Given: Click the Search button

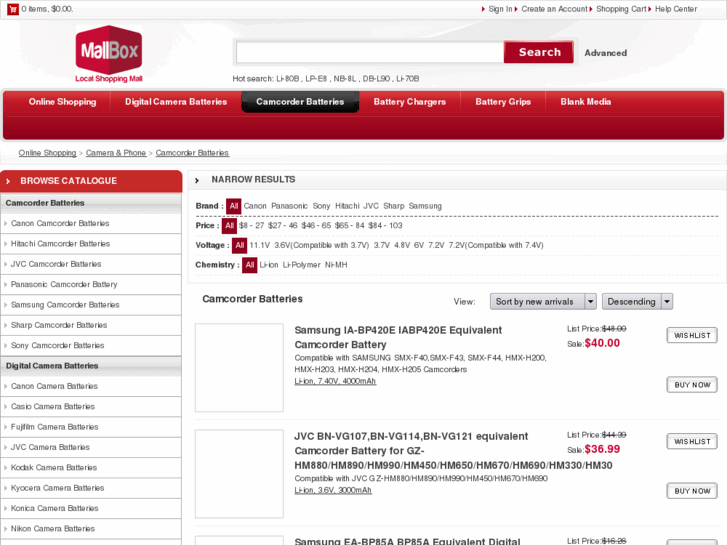Looking at the screenshot, I should [x=539, y=52].
